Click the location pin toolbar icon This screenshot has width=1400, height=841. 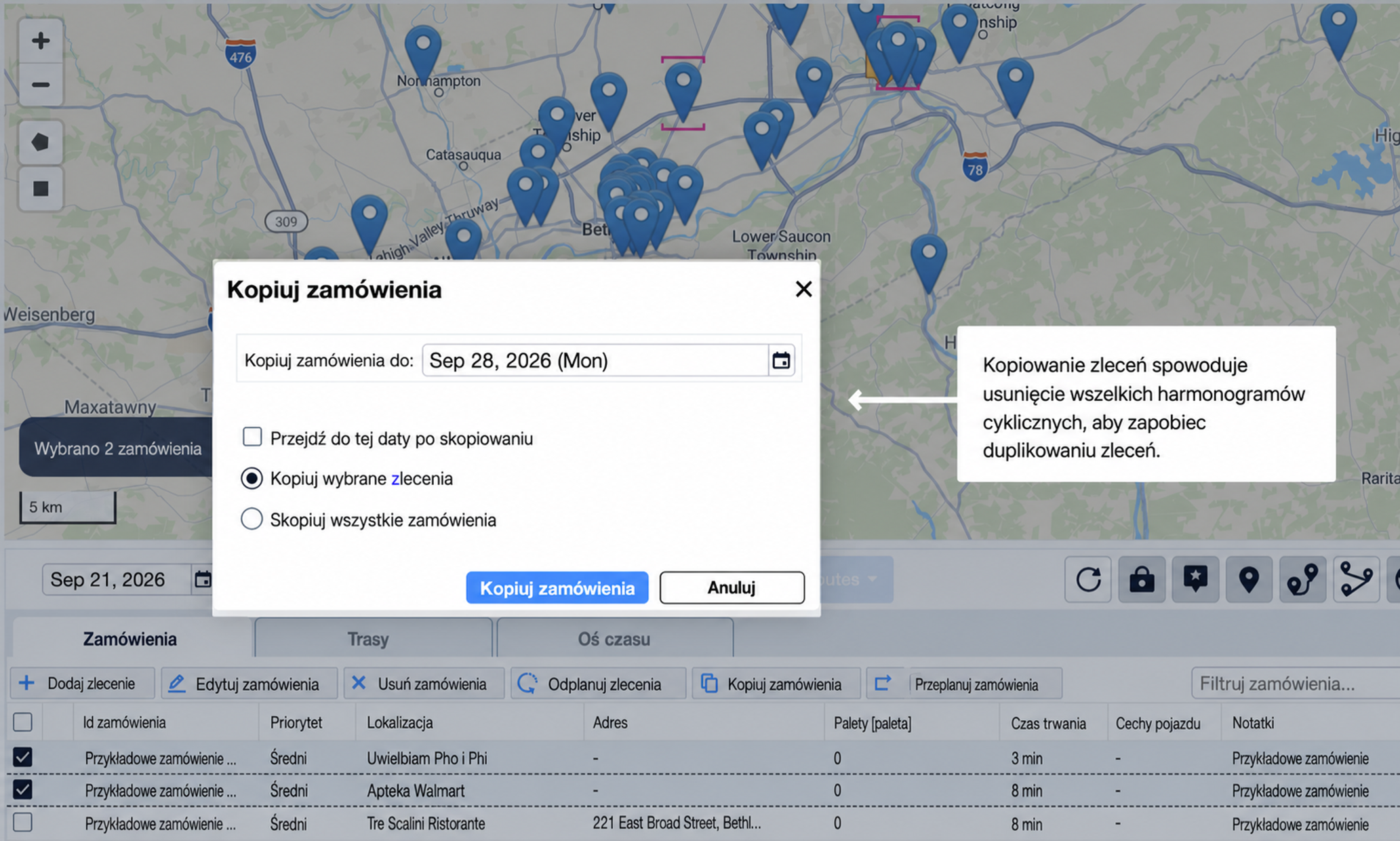(1249, 579)
